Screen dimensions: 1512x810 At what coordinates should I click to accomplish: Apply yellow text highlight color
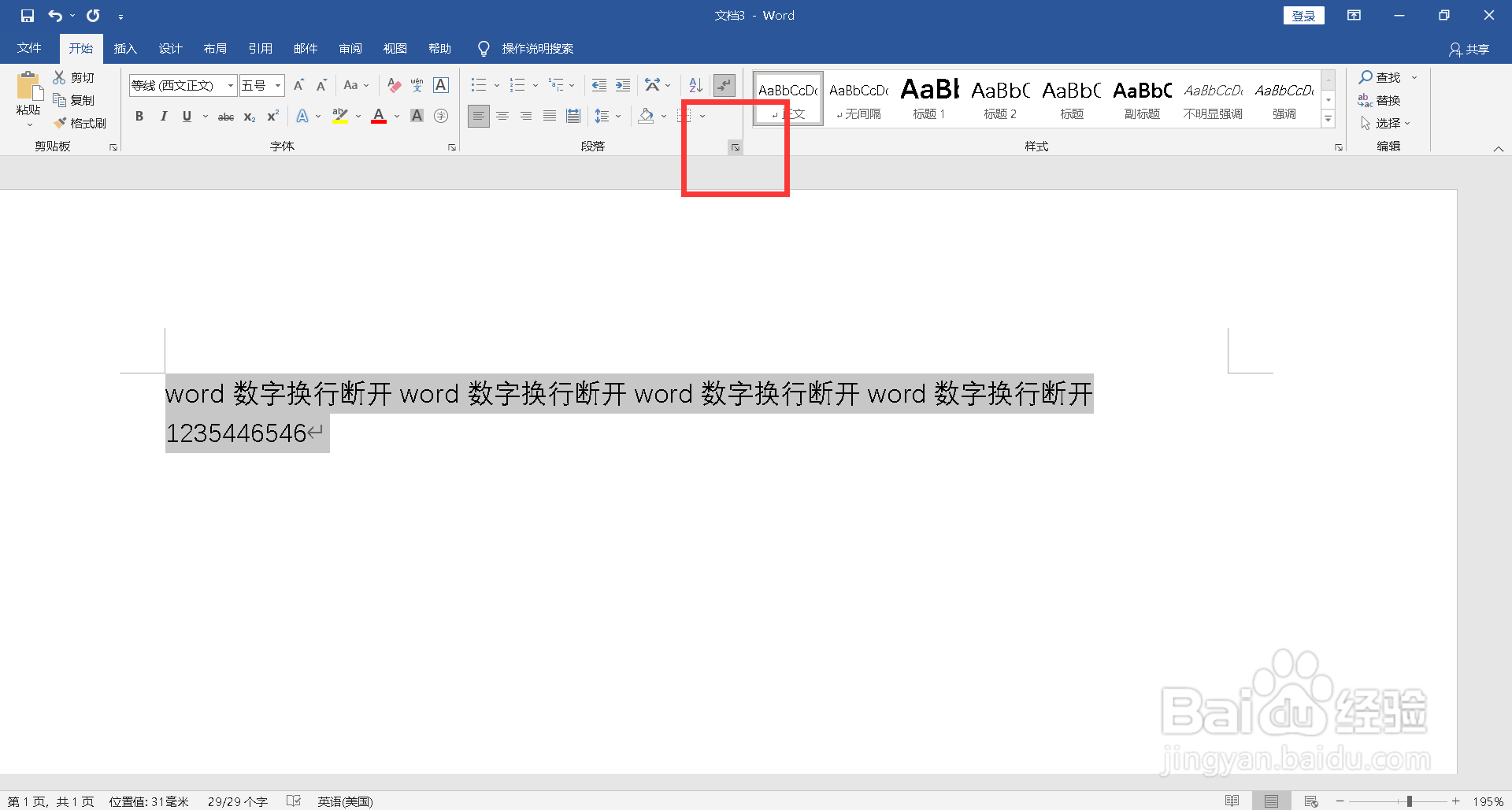click(x=339, y=116)
